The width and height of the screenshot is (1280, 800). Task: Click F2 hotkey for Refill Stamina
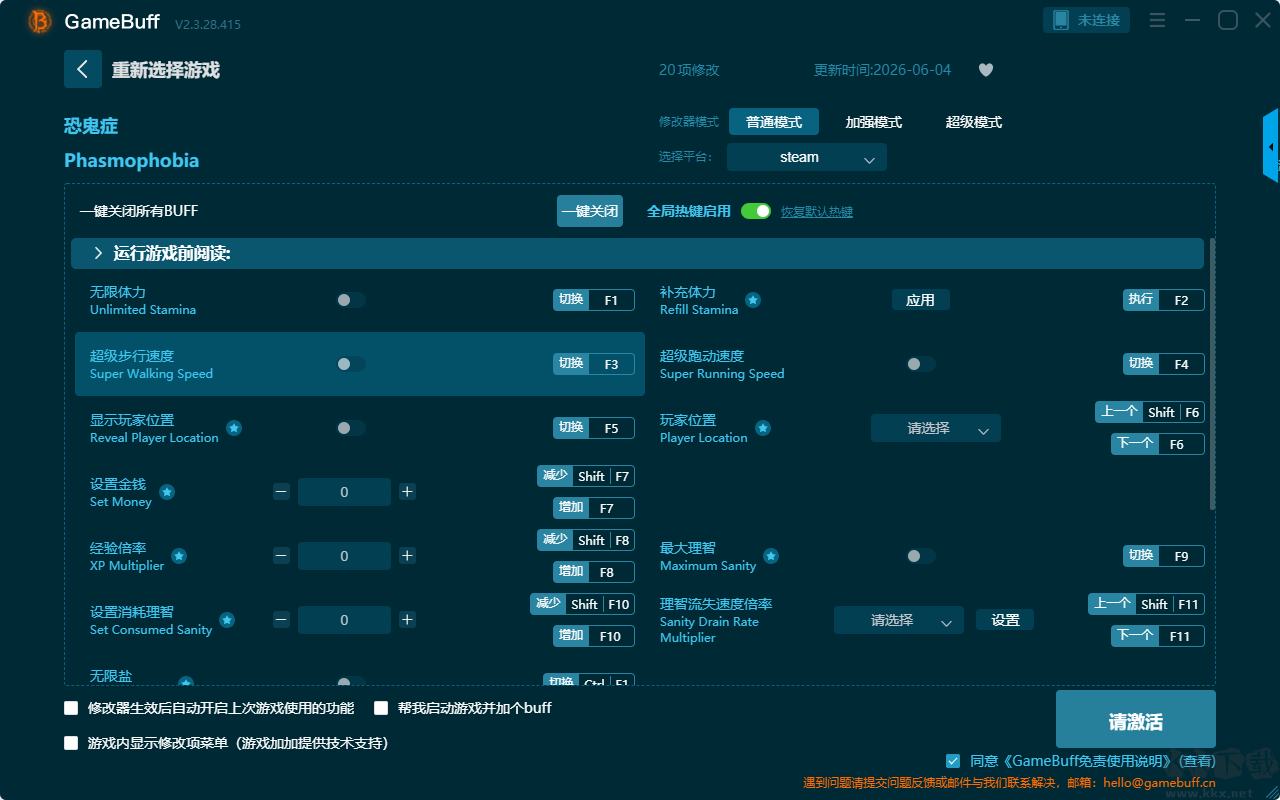tap(1164, 300)
